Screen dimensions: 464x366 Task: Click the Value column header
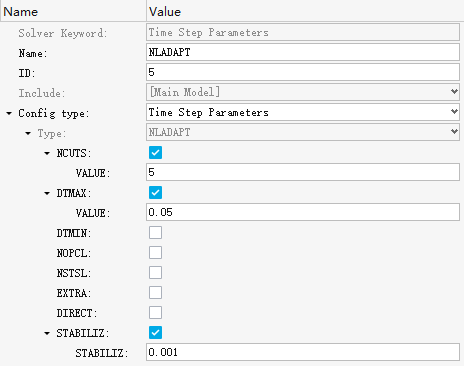(x=305, y=11)
